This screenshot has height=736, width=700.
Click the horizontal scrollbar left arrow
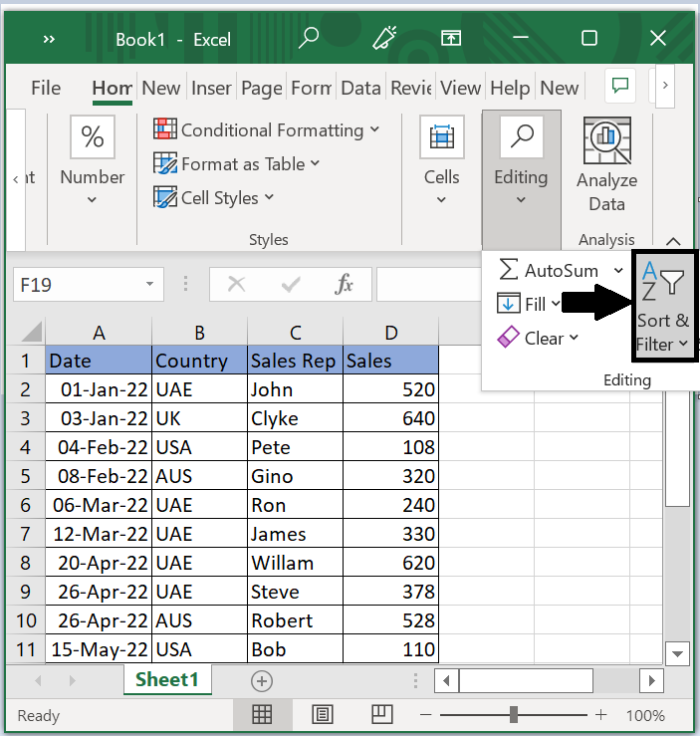[446, 681]
